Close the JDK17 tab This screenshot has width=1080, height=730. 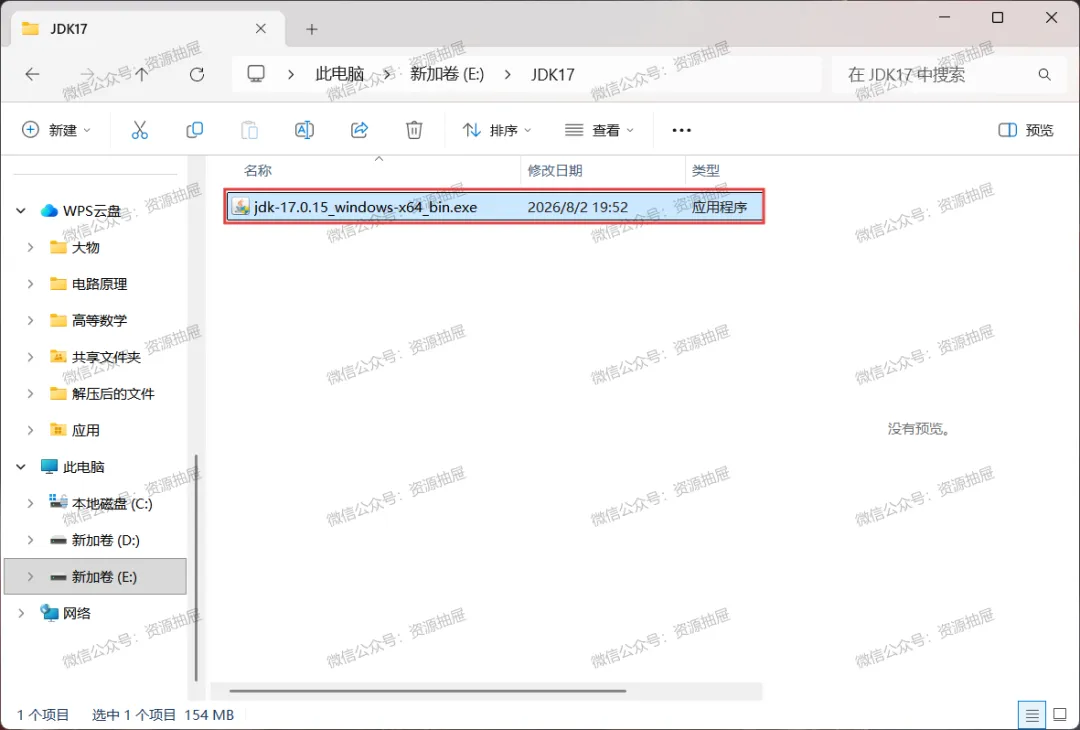[260, 29]
